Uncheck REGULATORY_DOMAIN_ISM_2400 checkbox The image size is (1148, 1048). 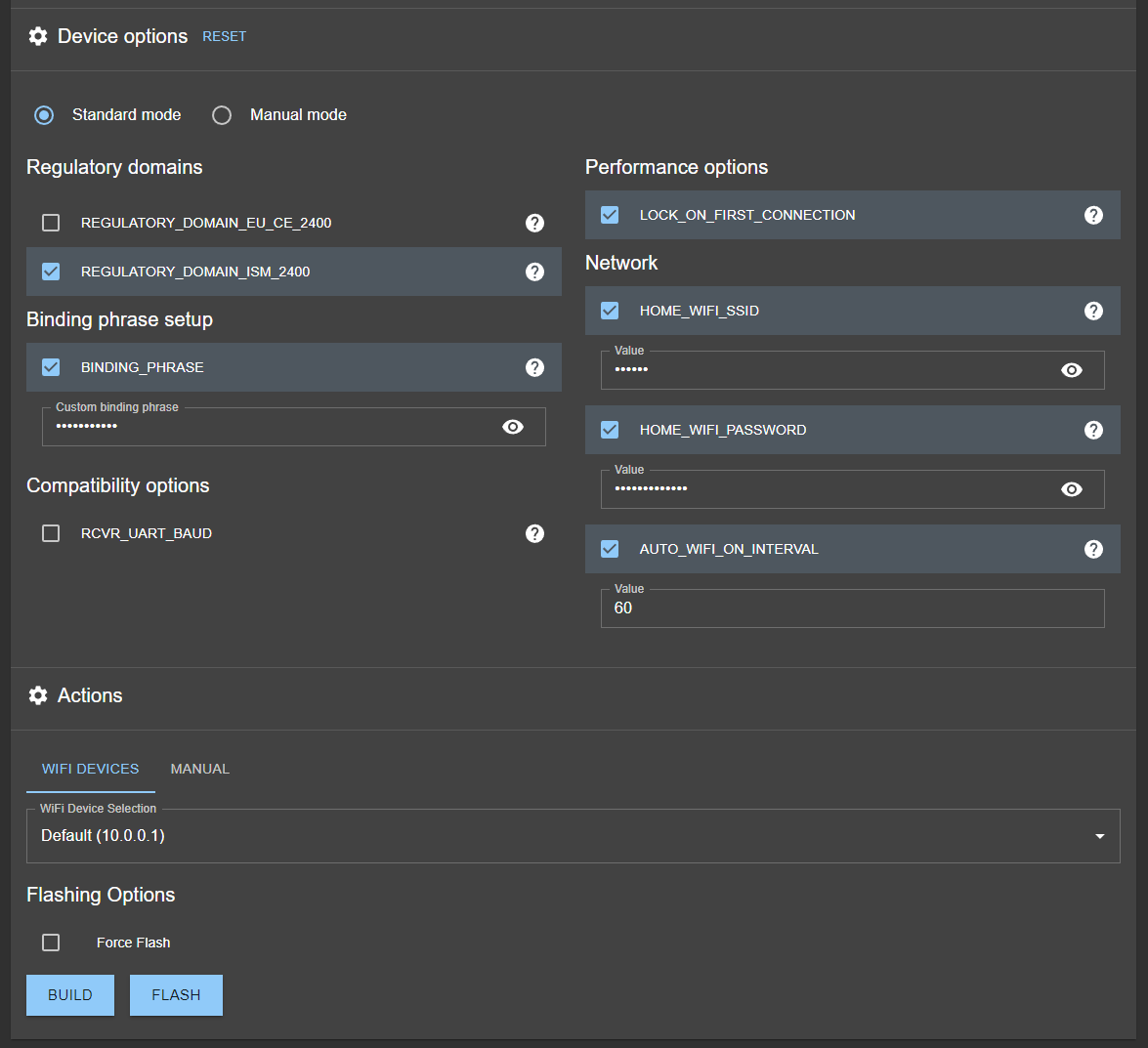51,272
